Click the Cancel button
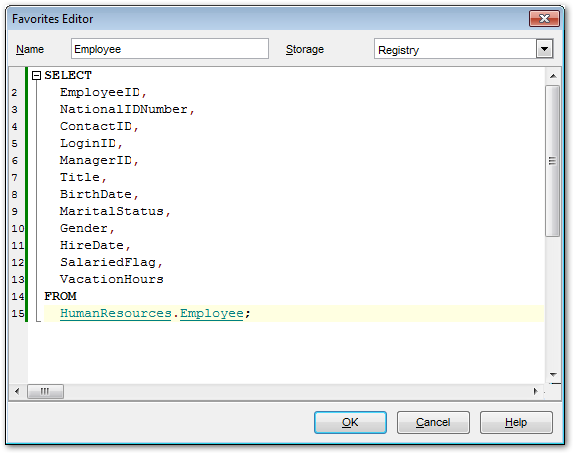The image size is (574, 454). point(433,422)
